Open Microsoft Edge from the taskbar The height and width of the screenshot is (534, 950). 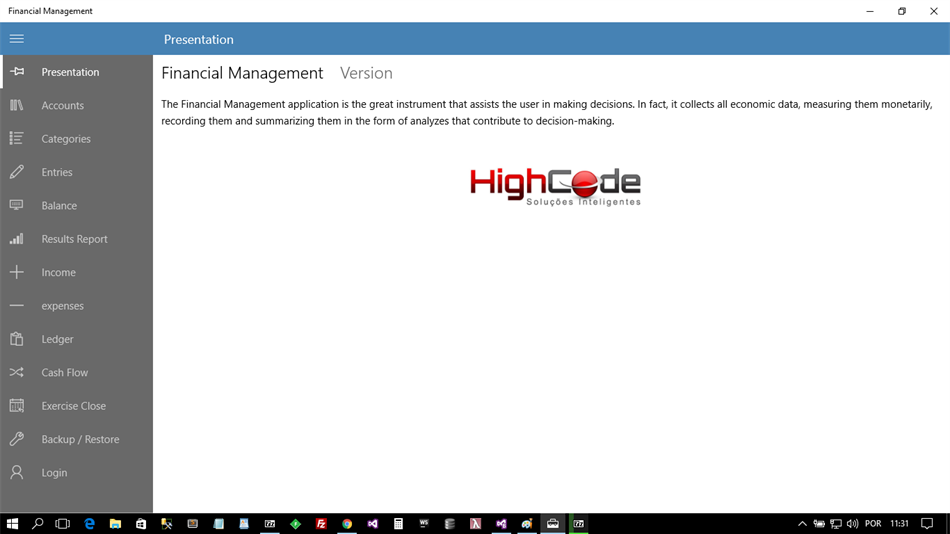[89, 524]
